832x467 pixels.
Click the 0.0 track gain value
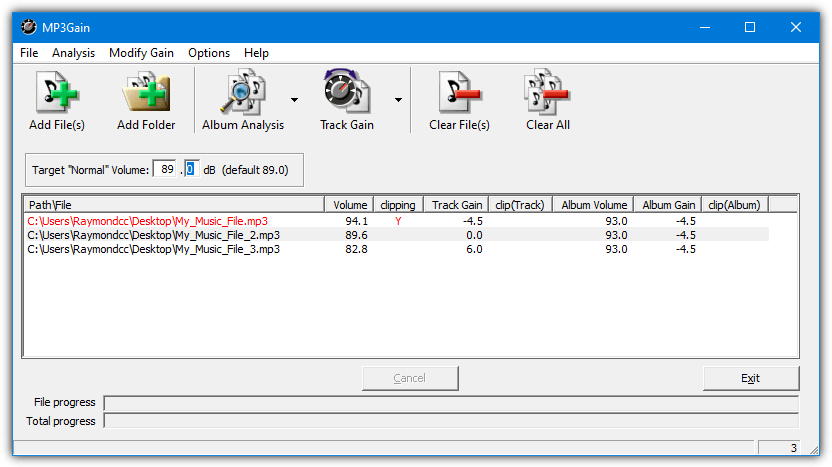[x=474, y=235]
